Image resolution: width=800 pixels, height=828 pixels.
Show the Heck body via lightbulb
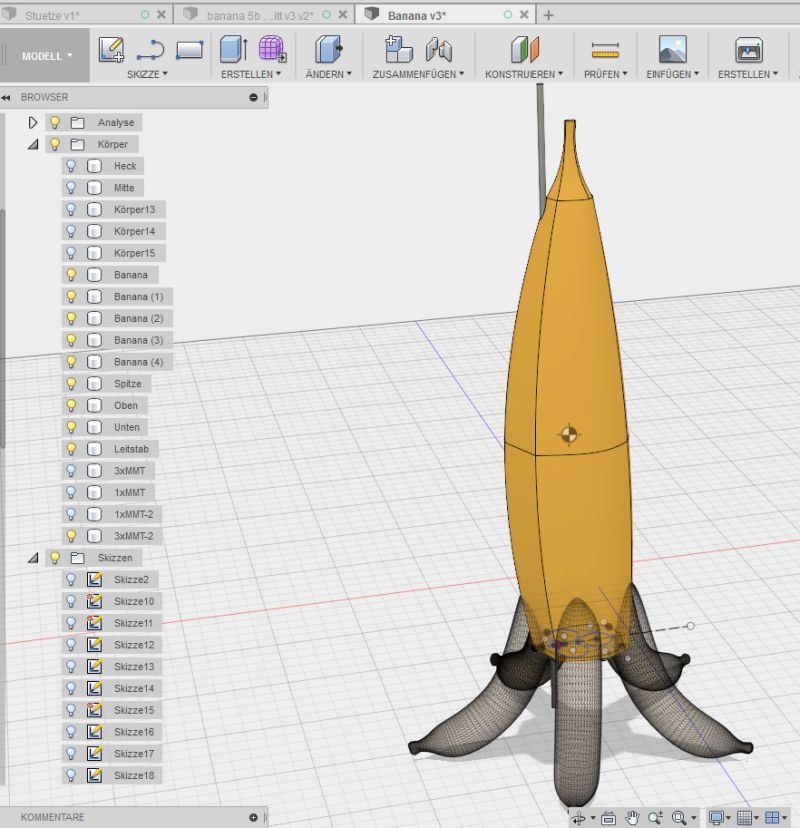coord(71,166)
